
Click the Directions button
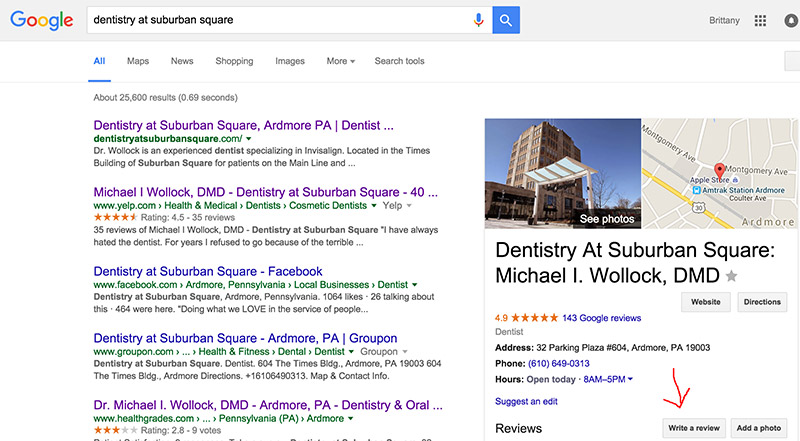[762, 302]
